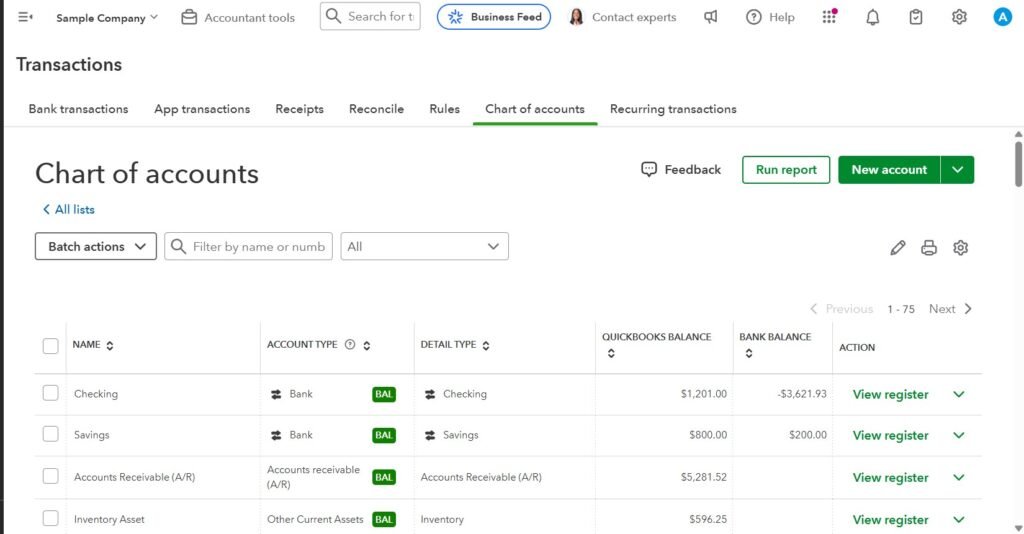Open the clipboard tasks icon in header
The height and width of the screenshot is (534, 1024).
(916, 17)
